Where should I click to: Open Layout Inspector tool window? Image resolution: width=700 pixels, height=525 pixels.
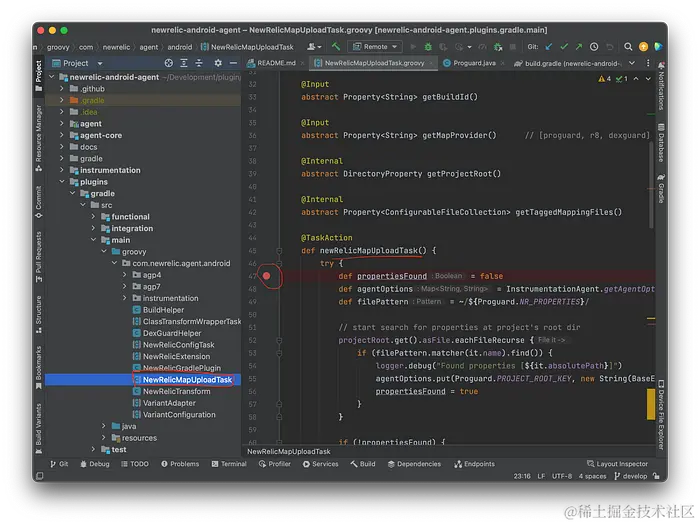coord(617,464)
